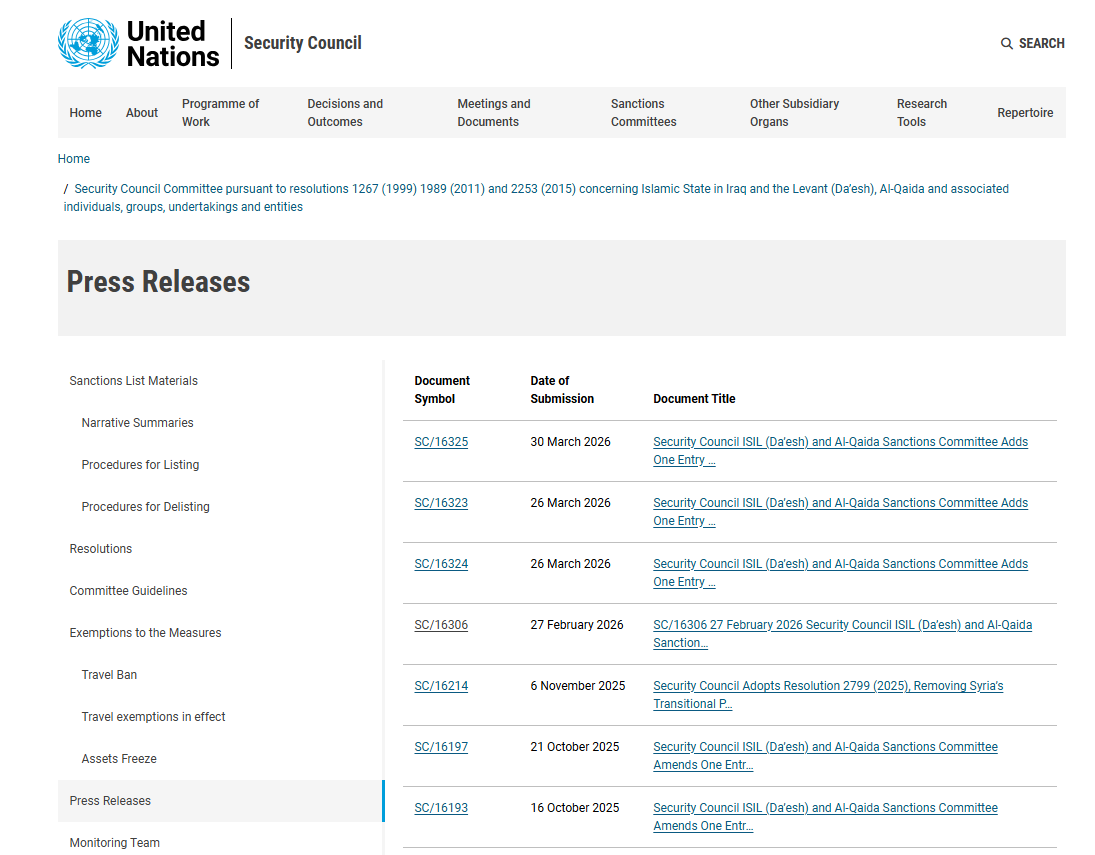This screenshot has width=1095, height=855.
Task: Select Narrative Summaries in sidebar
Action: 137,423
